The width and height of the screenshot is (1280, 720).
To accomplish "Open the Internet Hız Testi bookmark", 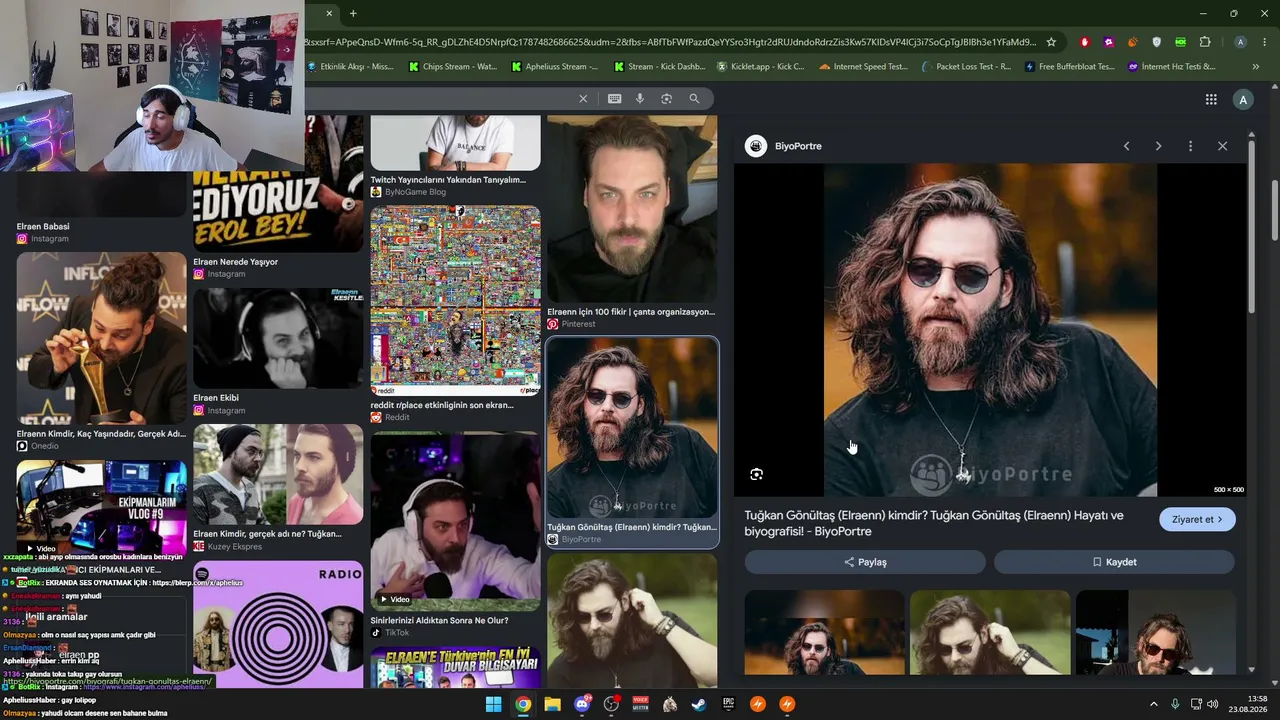I will tap(1171, 67).
